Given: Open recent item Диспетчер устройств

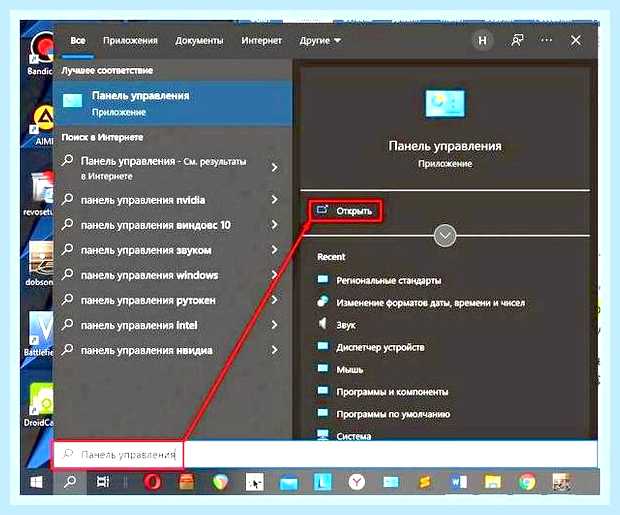Looking at the screenshot, I should click(380, 347).
